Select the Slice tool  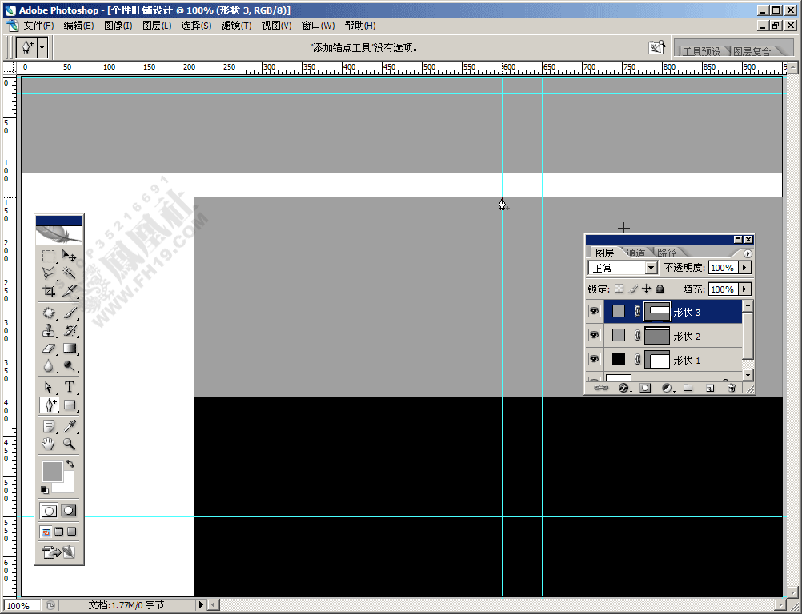[x=69, y=291]
